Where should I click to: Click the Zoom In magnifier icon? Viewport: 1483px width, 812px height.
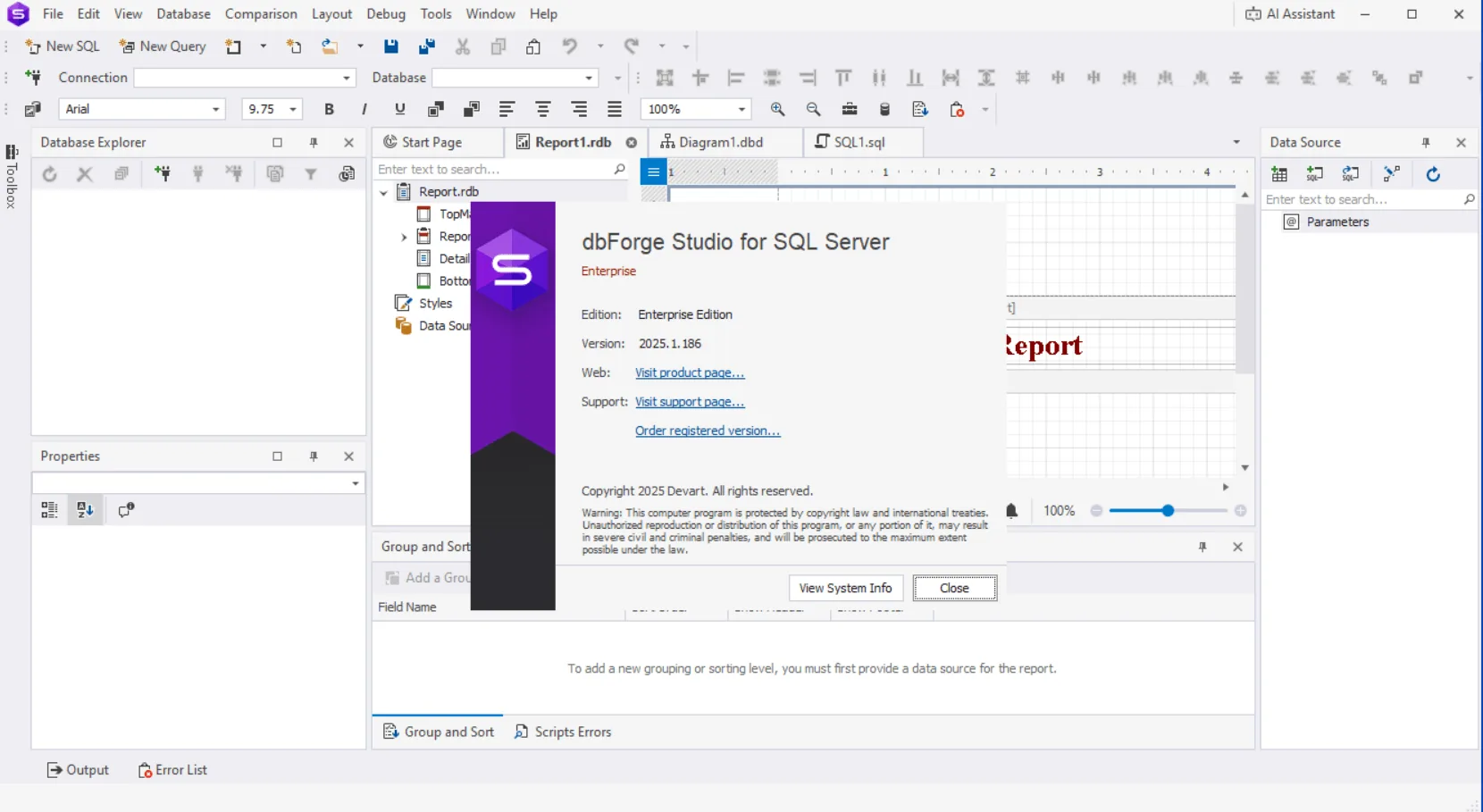coord(778,109)
